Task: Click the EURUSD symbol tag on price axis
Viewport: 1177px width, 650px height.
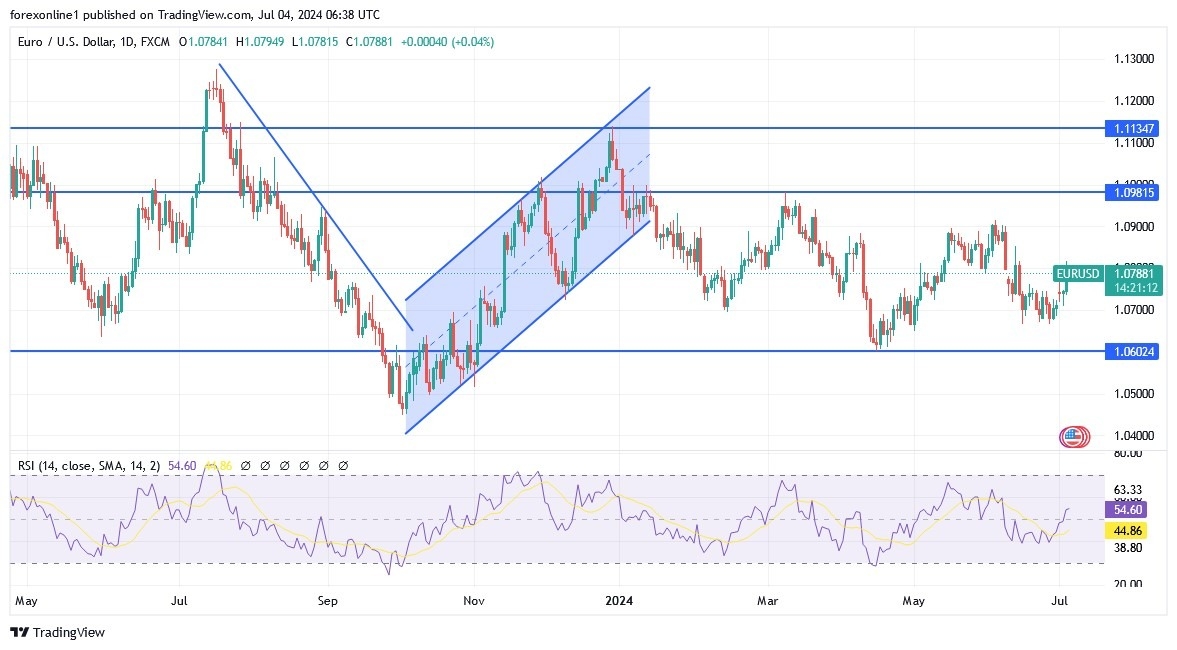Action: click(x=1077, y=273)
